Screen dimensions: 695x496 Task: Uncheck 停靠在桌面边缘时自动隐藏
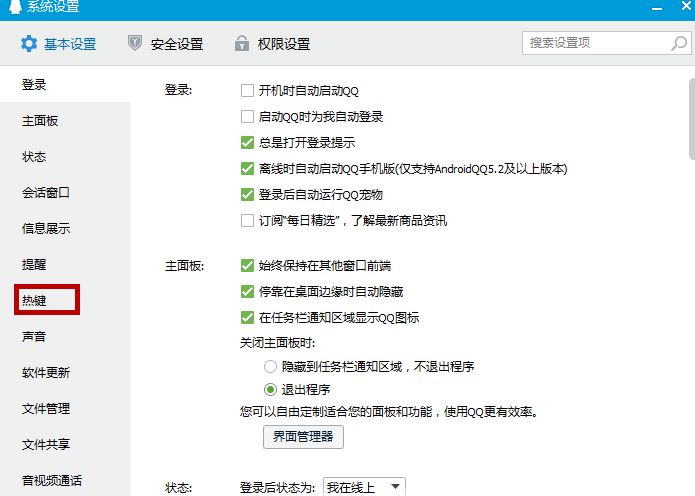pos(247,291)
